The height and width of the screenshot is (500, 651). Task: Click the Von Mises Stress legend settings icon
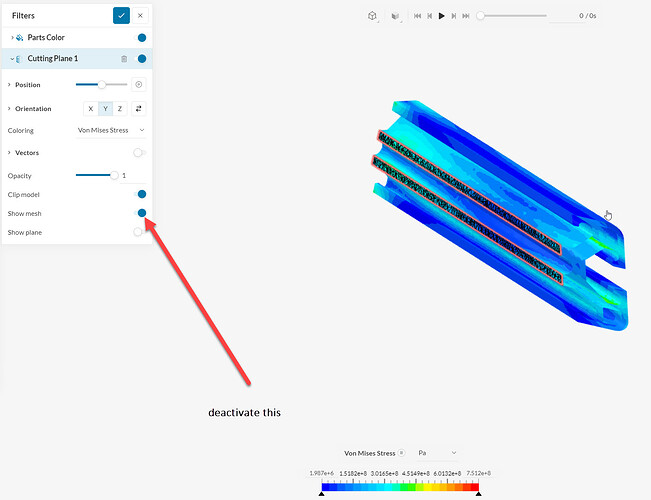[x=401, y=453]
